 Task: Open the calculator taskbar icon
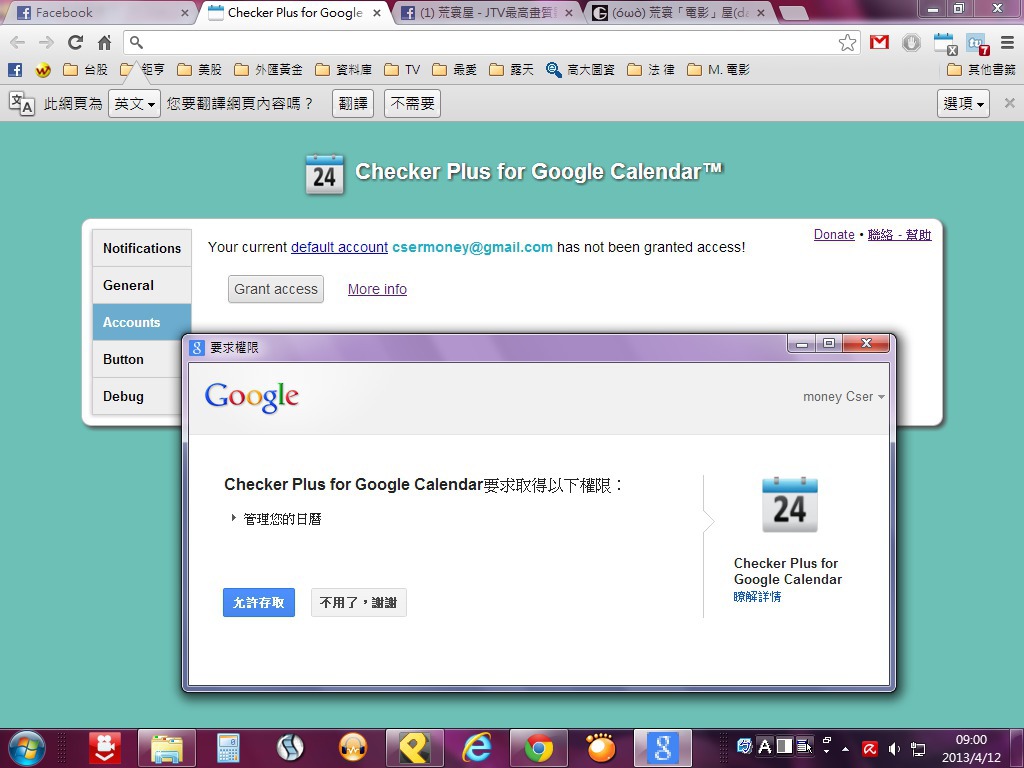tap(228, 748)
